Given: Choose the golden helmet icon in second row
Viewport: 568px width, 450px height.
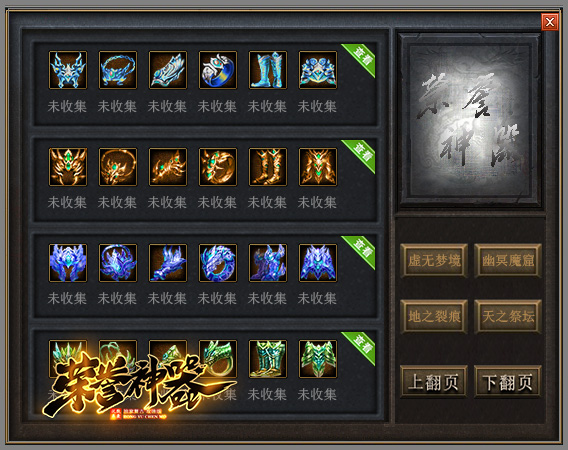Looking at the screenshot, I should (x=68, y=167).
